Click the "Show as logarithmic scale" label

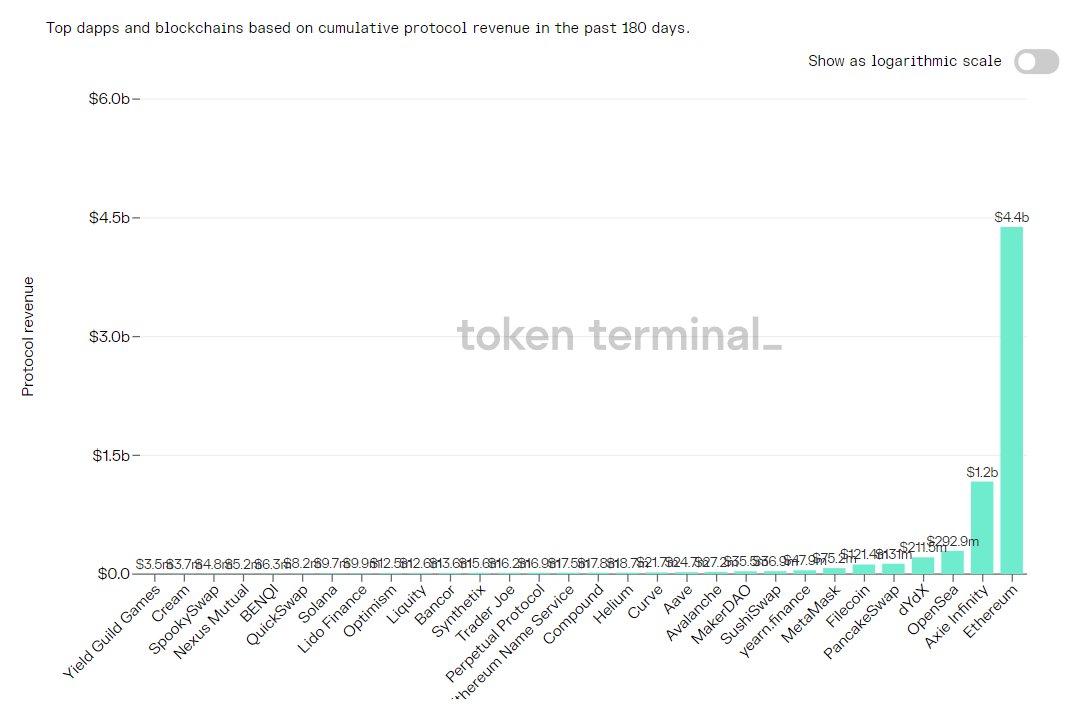click(x=904, y=61)
